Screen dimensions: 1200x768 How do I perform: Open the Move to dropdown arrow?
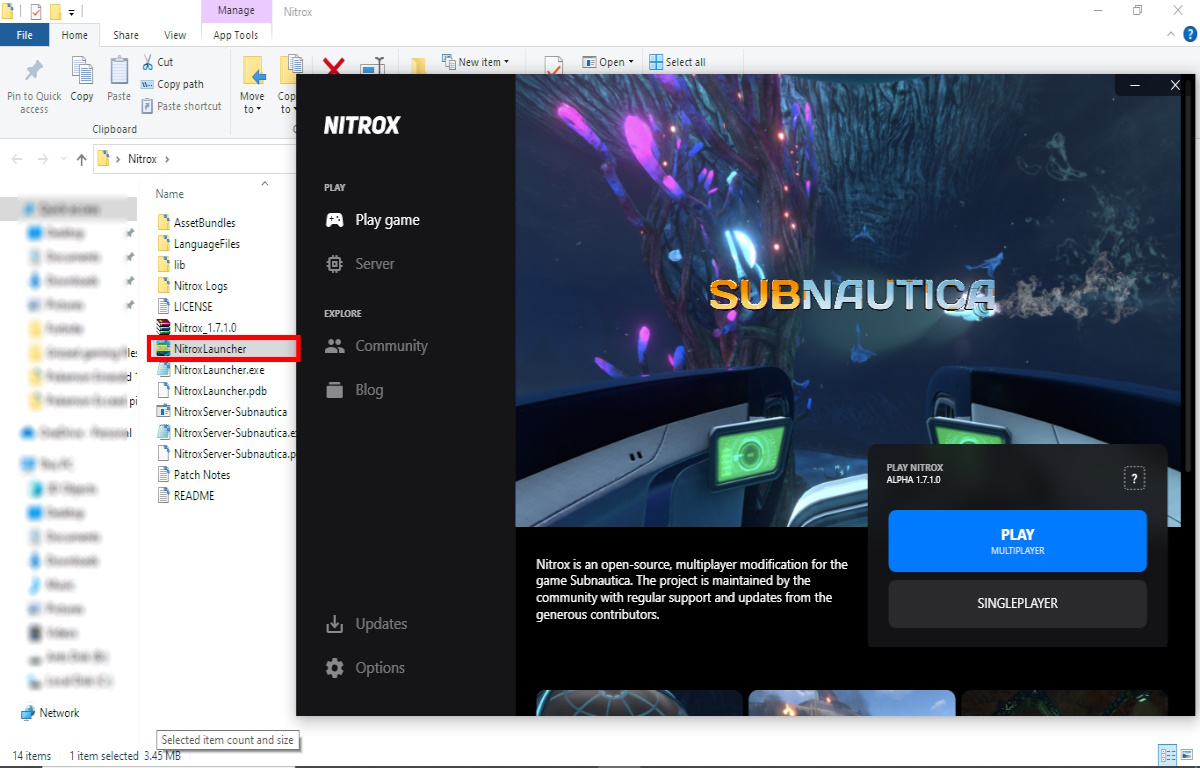pos(252,109)
